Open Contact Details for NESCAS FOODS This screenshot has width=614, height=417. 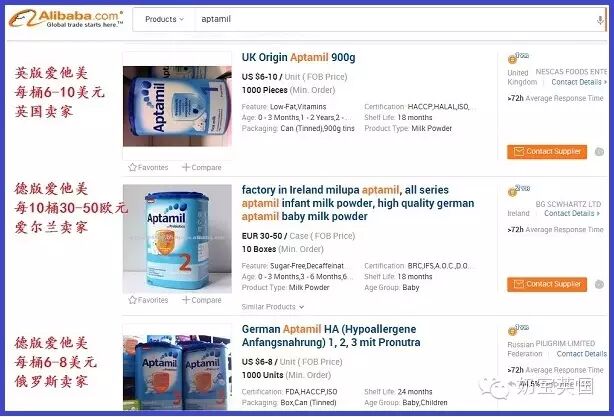(x=579, y=82)
